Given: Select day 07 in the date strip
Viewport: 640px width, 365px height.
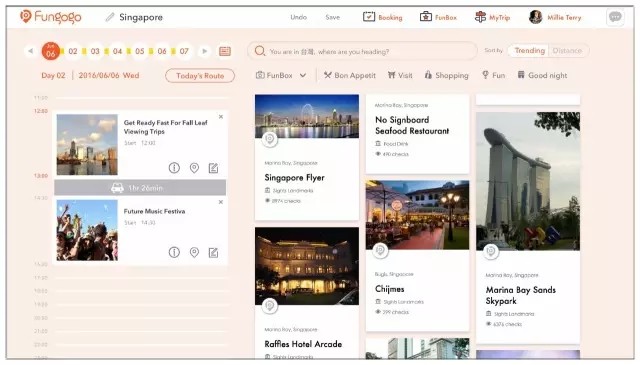Looking at the screenshot, I should (184, 51).
